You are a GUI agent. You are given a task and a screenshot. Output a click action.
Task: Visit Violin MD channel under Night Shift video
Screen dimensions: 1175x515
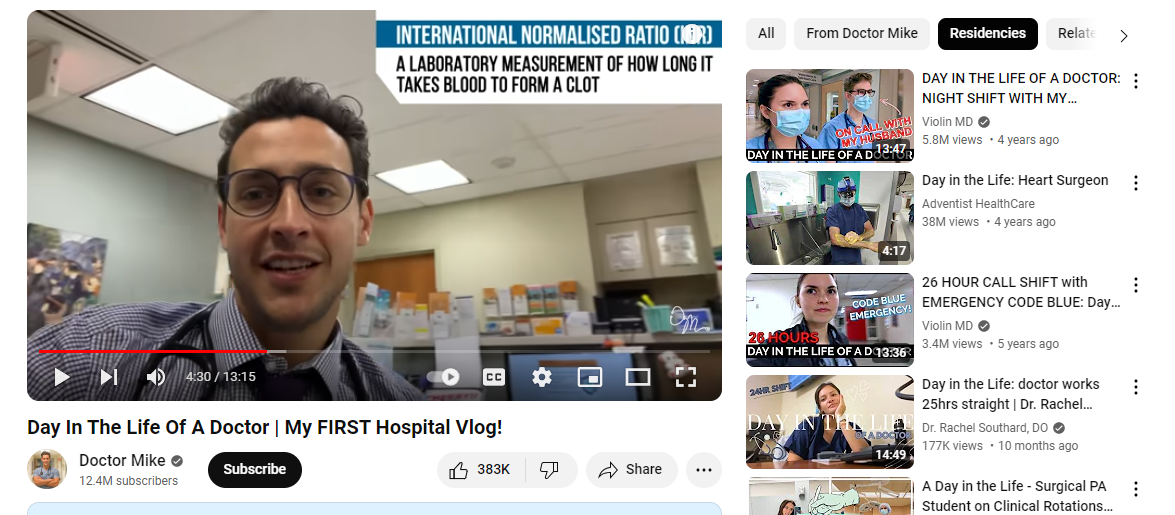point(947,121)
